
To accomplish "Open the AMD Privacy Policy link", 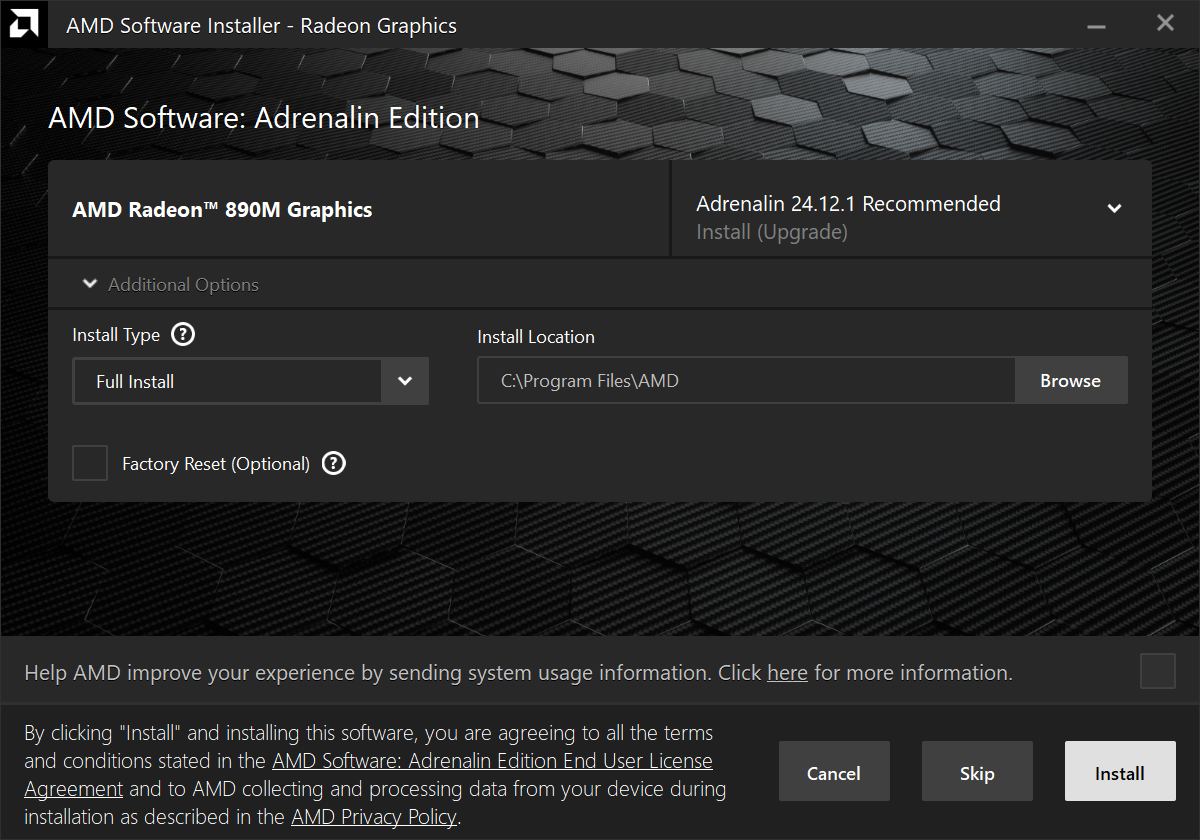I will 374,817.
